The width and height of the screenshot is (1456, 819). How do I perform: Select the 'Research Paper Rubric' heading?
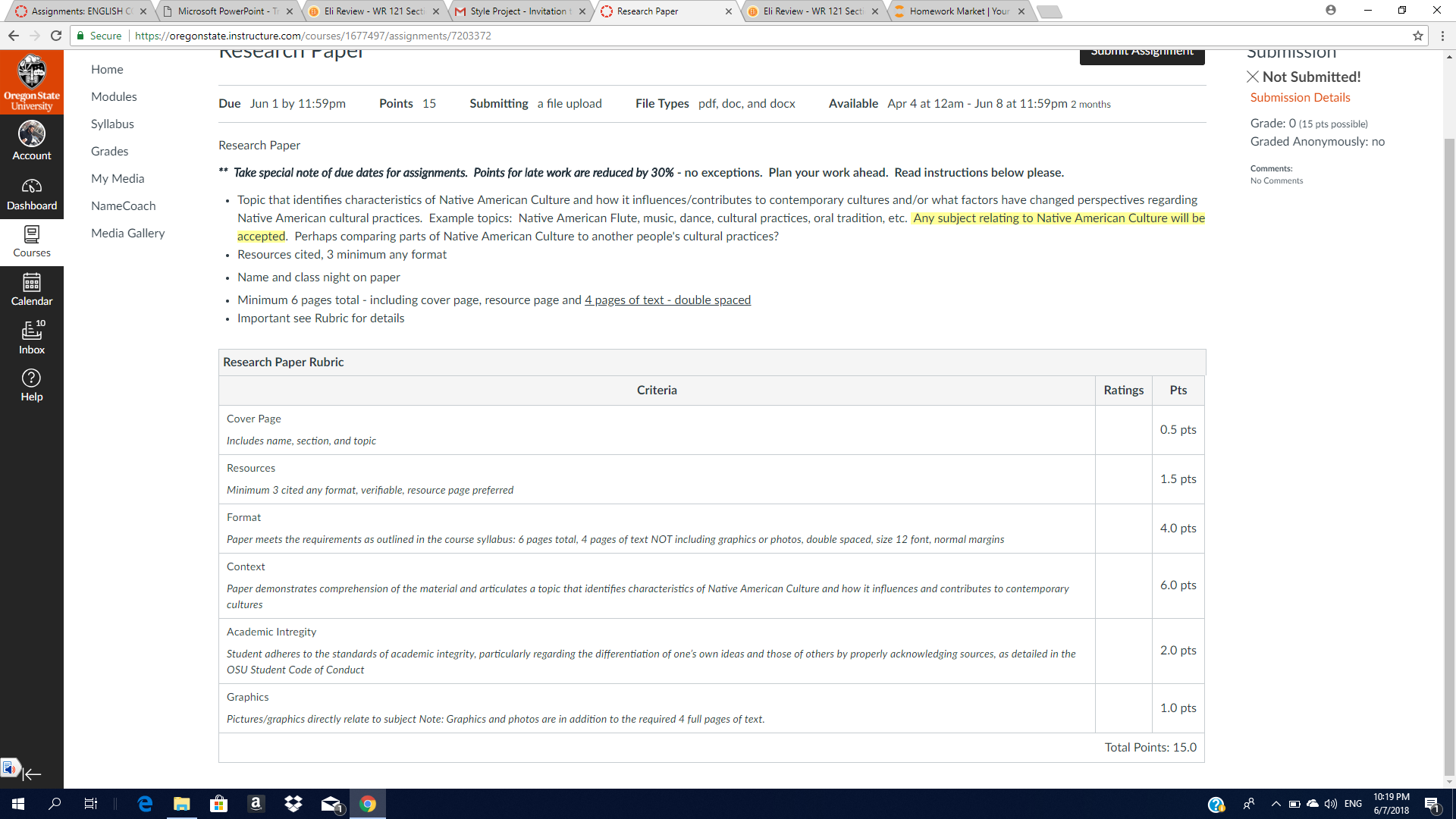(283, 362)
